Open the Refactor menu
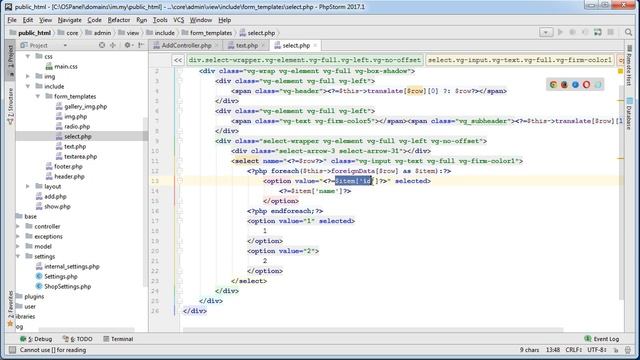This screenshot has width=640, height=360. click(x=119, y=20)
